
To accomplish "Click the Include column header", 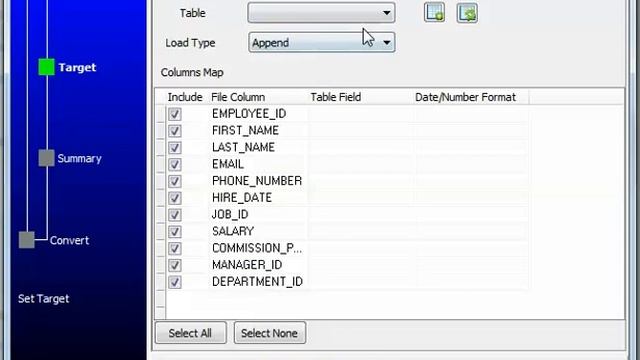I will (x=185, y=97).
